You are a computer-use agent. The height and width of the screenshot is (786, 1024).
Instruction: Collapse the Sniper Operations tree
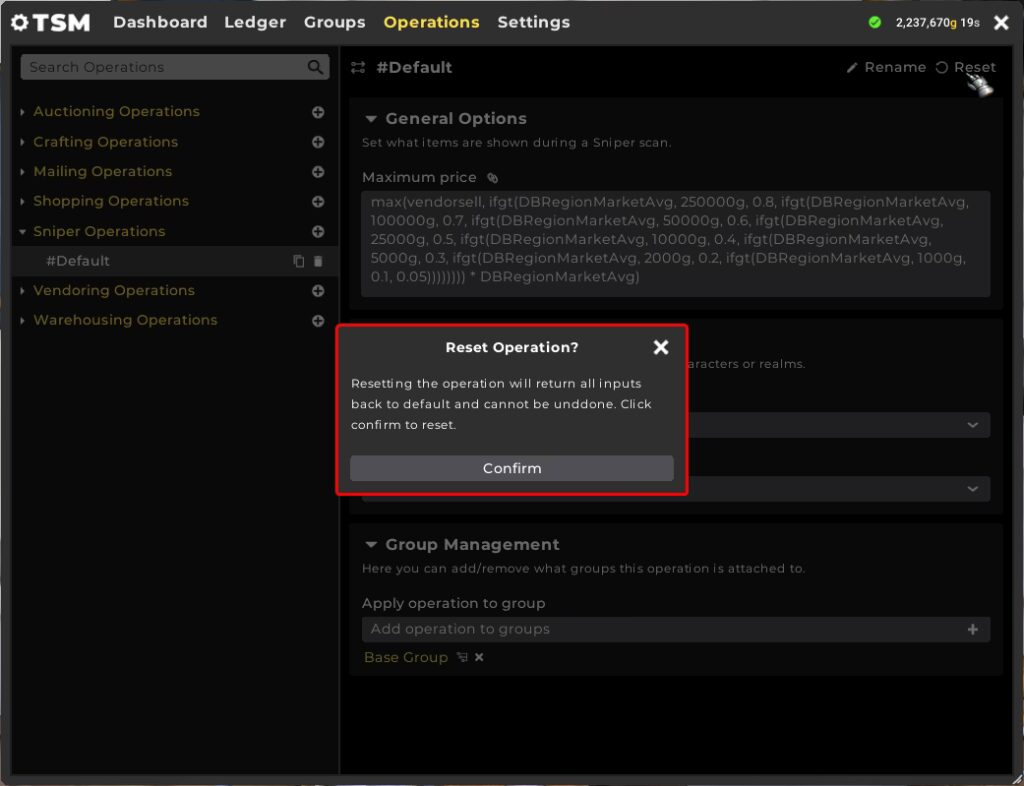(23, 231)
